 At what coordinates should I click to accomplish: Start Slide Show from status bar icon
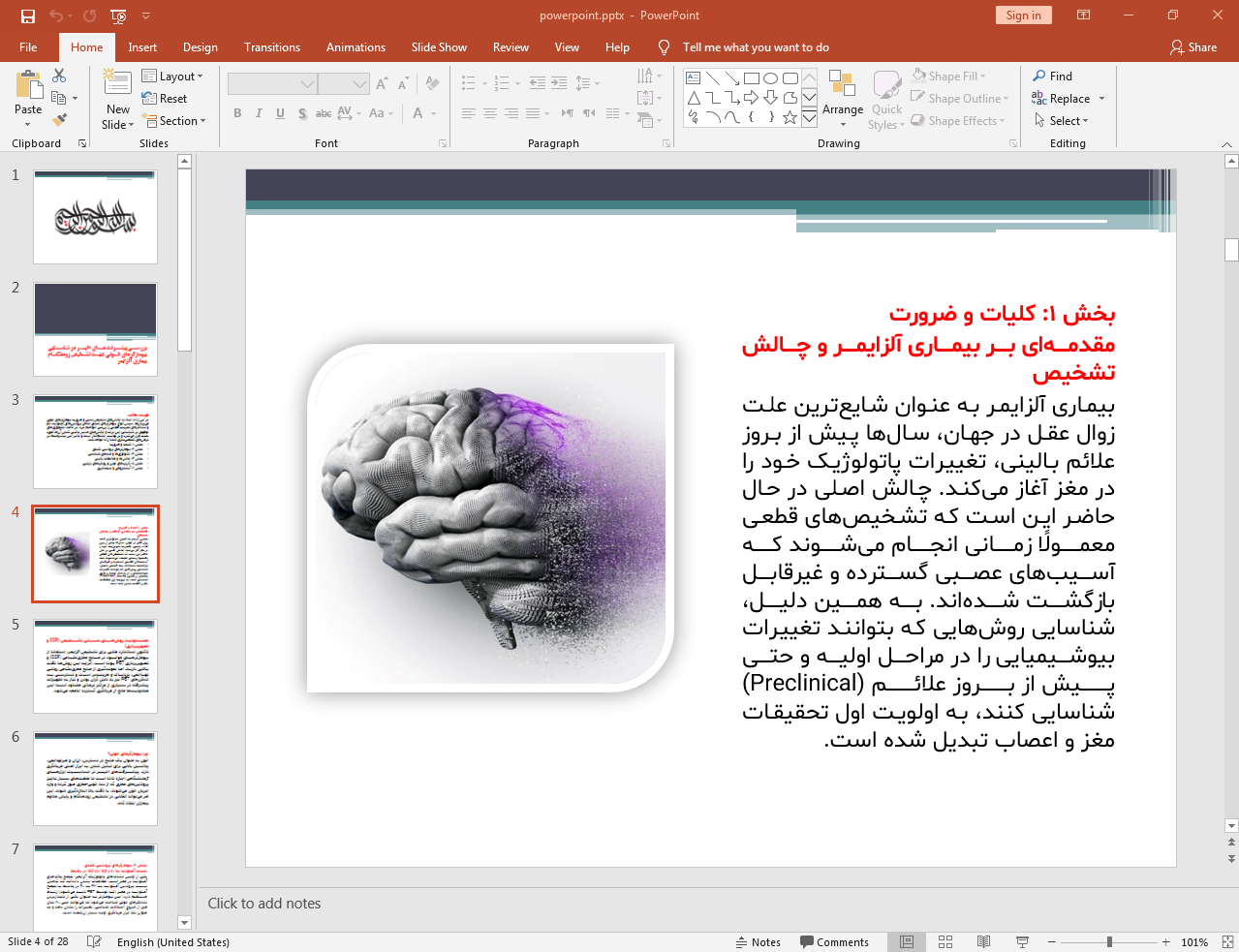pos(1022,942)
